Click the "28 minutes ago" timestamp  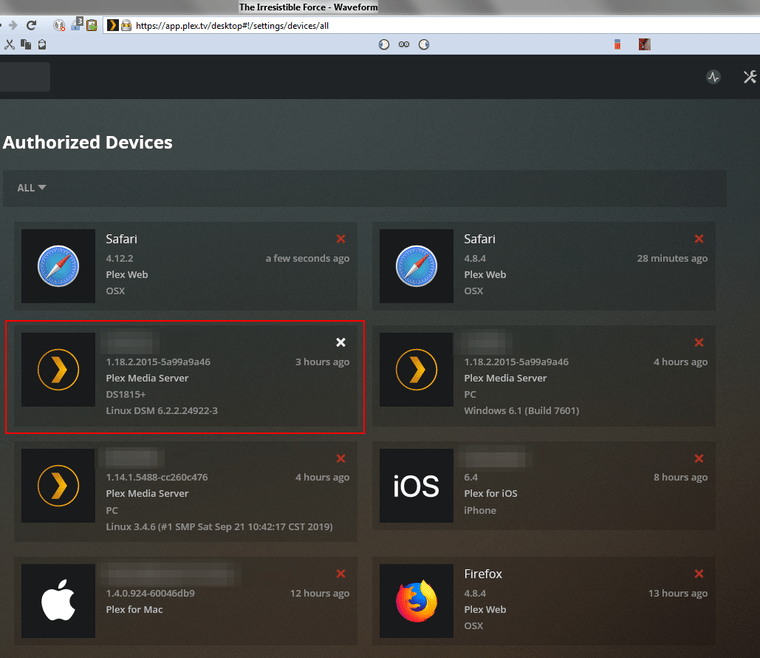point(672,258)
